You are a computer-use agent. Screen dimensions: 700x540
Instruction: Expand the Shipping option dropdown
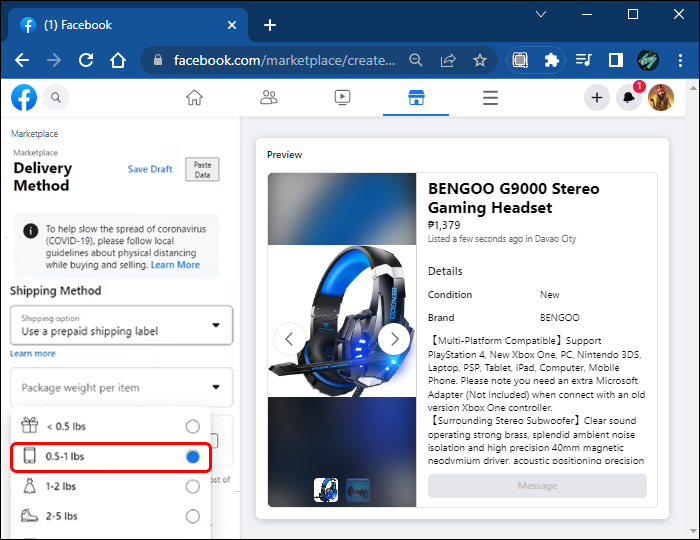coord(121,326)
